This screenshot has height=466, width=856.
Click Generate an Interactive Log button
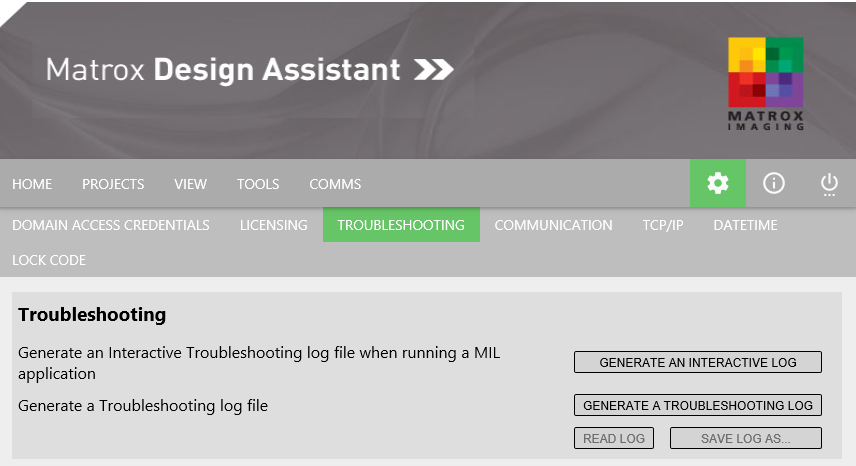pyautogui.click(x=698, y=362)
